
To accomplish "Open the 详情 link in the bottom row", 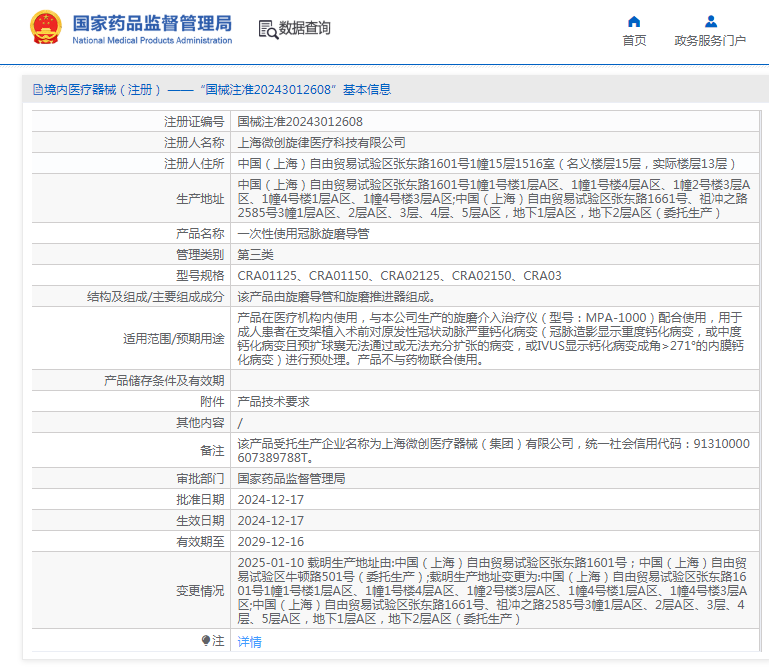I will pos(249,641).
